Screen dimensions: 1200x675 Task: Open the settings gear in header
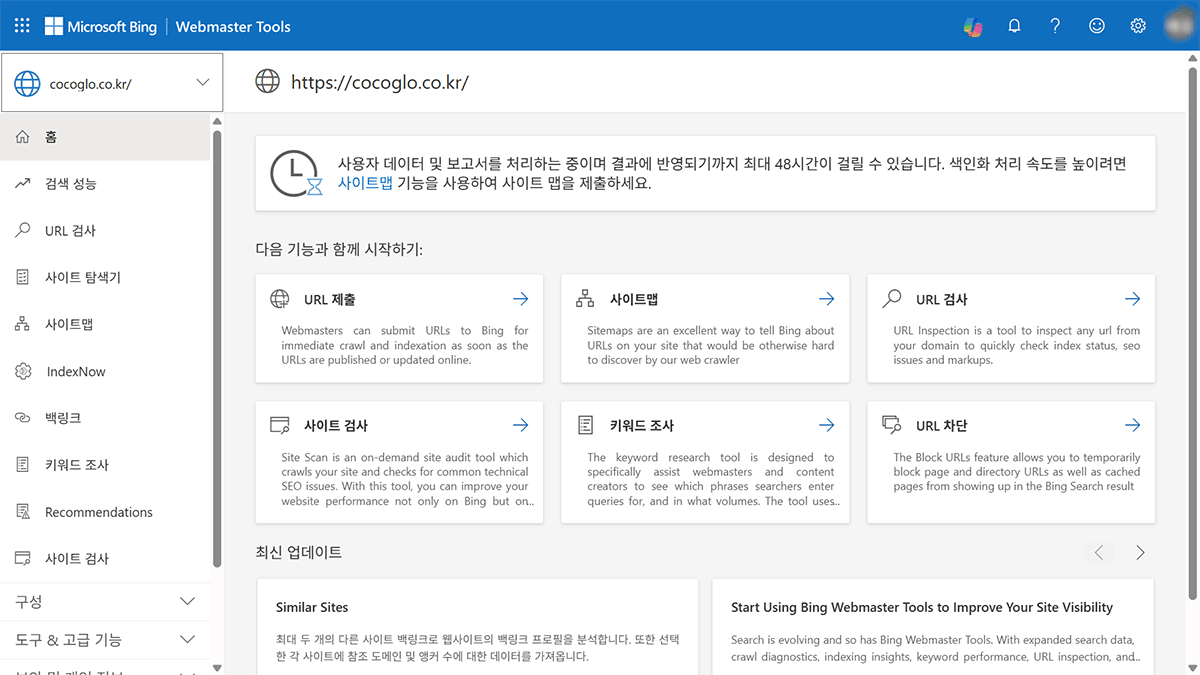click(x=1138, y=26)
